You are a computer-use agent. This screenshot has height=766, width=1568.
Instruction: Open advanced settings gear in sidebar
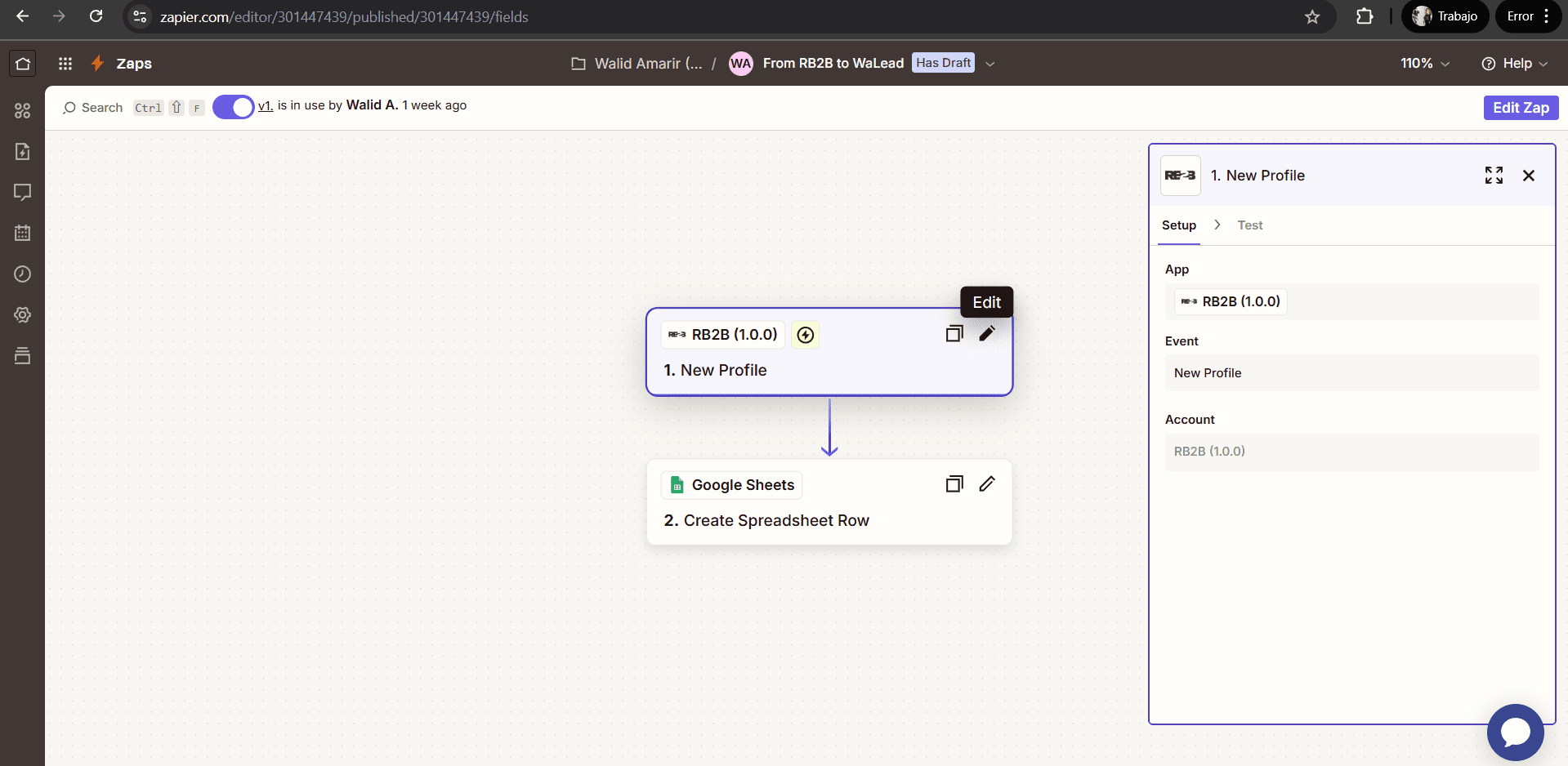click(23, 314)
